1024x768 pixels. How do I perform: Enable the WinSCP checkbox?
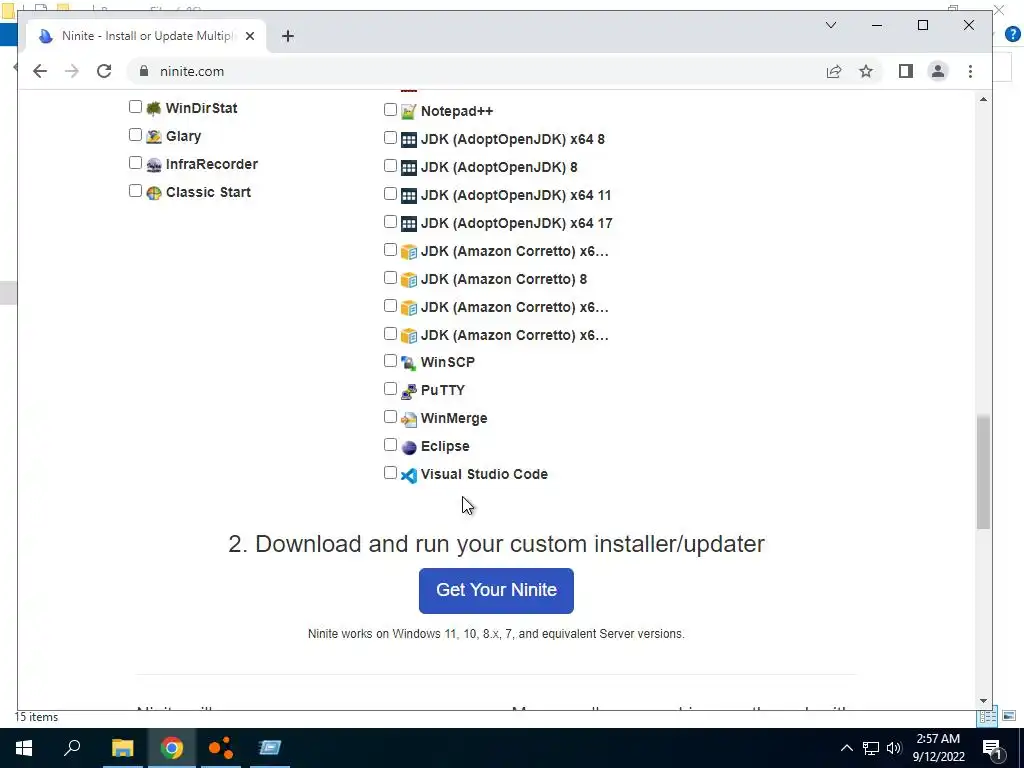(391, 360)
